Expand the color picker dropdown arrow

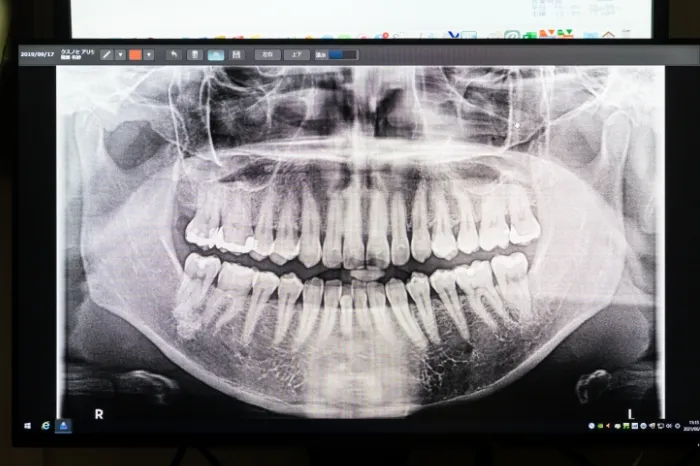pos(149,54)
